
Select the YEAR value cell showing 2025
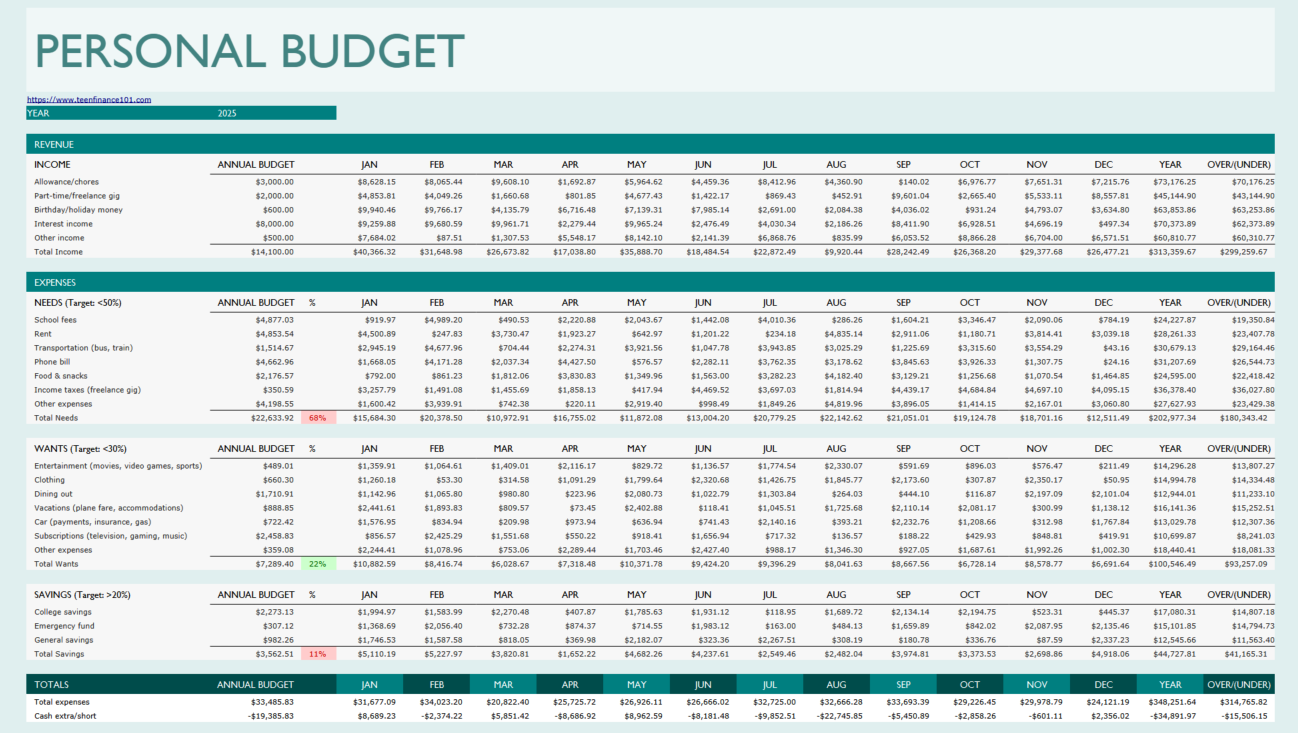(227, 112)
